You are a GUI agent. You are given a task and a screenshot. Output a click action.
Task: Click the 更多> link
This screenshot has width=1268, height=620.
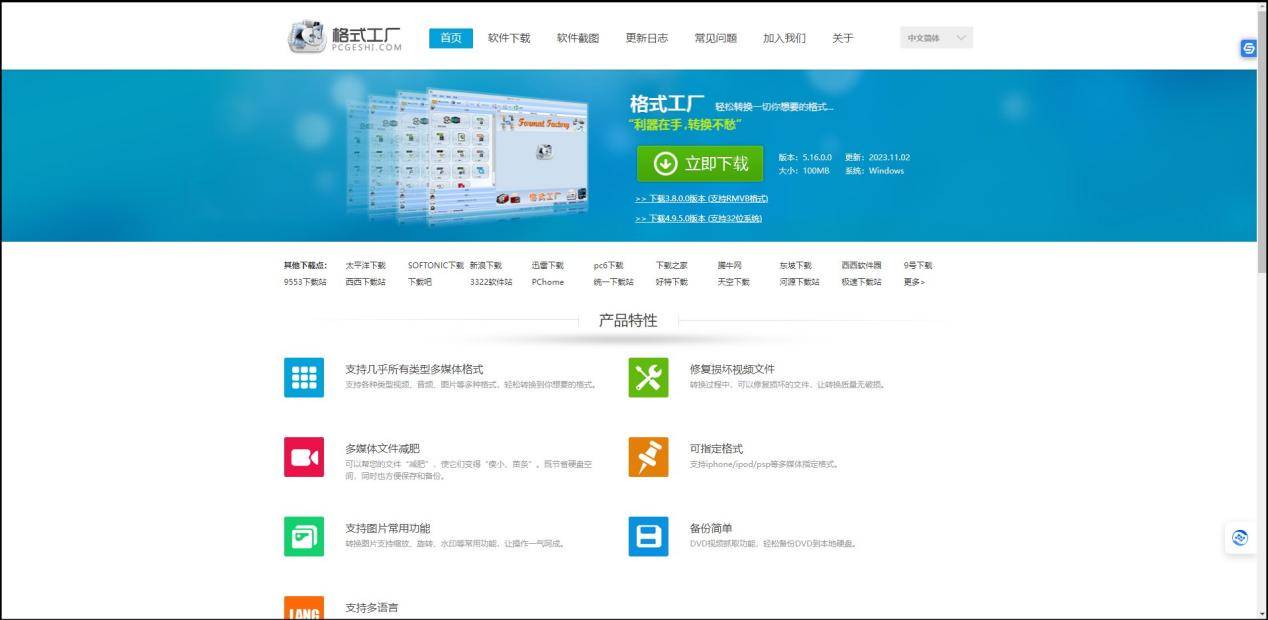coord(914,282)
